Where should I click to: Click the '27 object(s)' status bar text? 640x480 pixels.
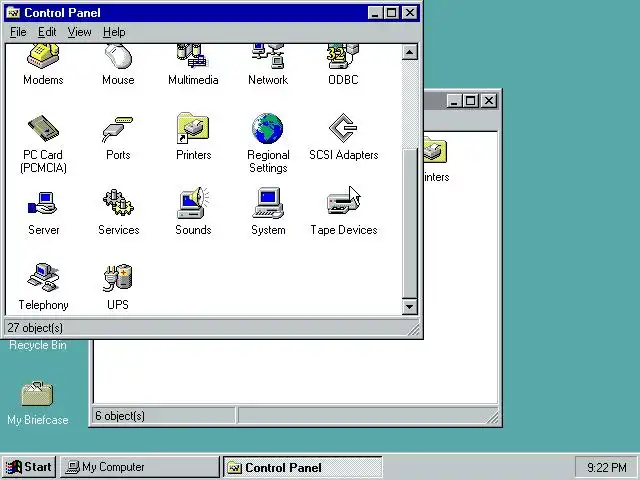click(35, 328)
